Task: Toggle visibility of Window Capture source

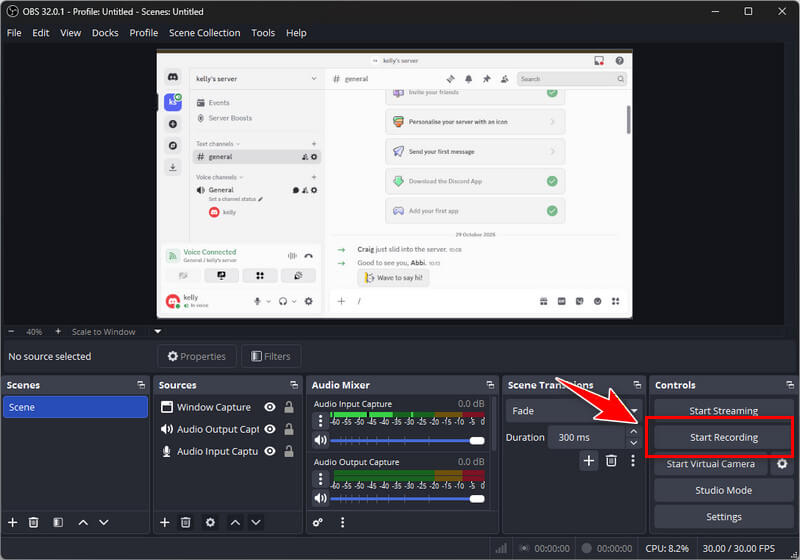Action: coord(270,407)
